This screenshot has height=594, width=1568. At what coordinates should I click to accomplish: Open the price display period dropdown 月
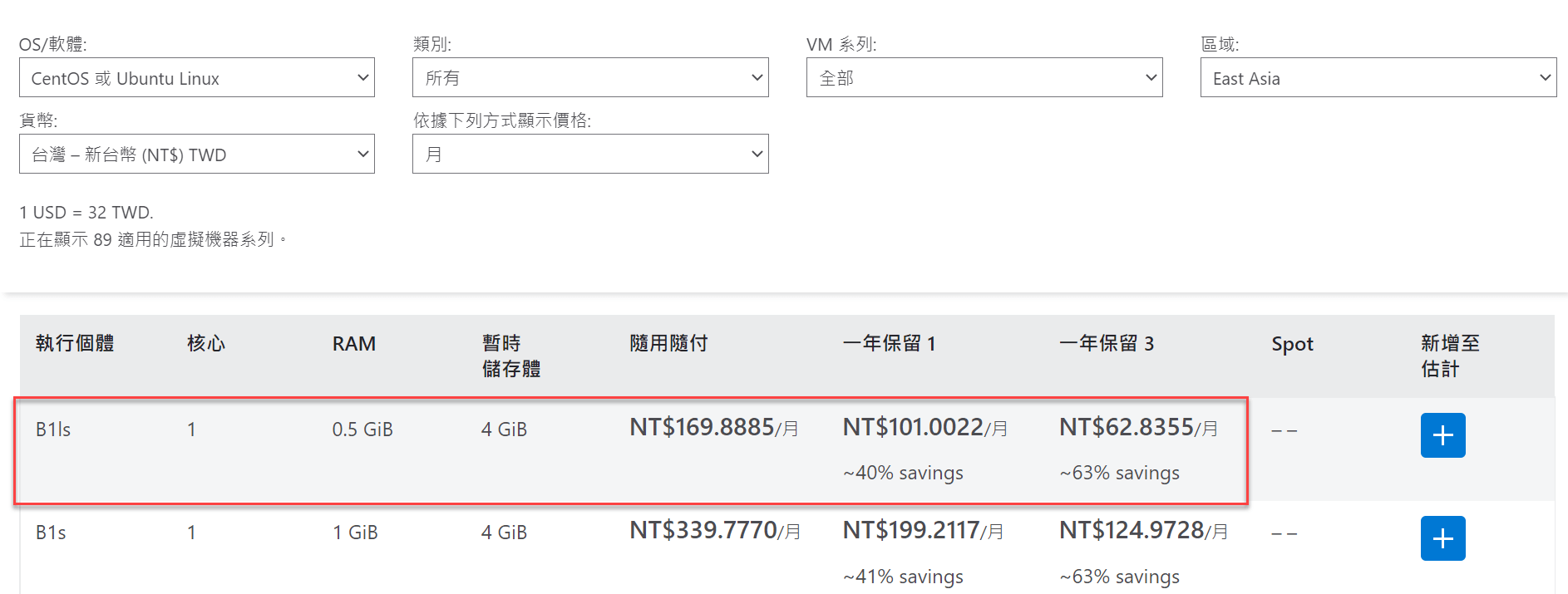coord(590,154)
